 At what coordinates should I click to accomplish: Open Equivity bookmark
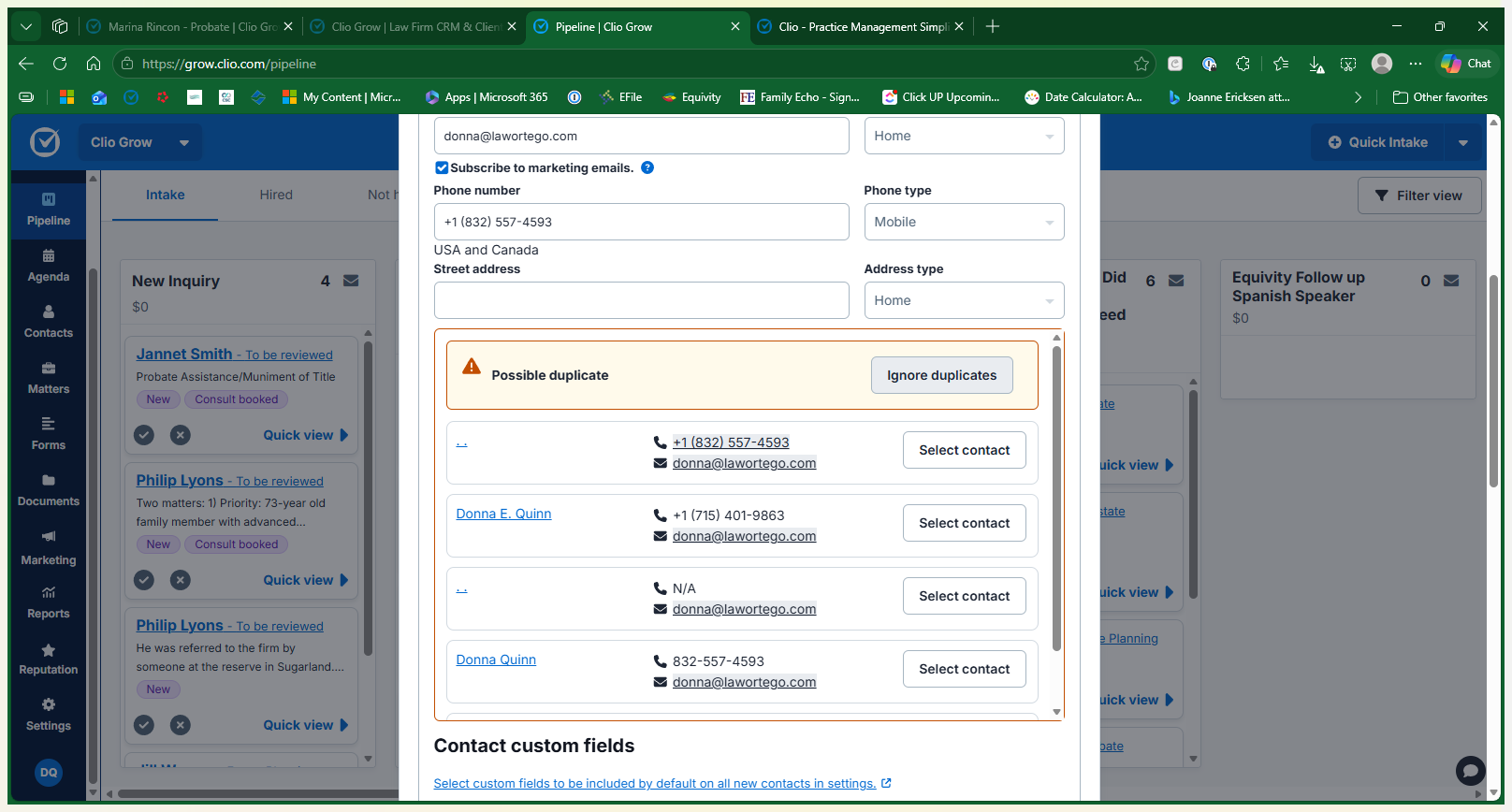click(691, 97)
